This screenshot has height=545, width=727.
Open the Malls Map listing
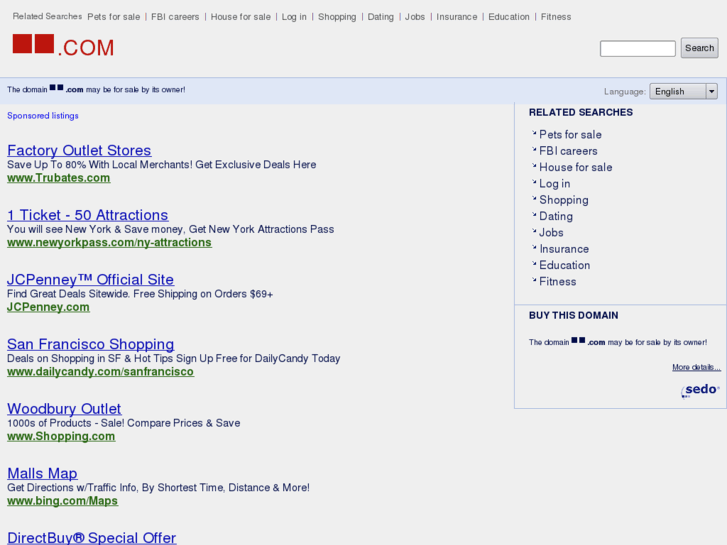[x=42, y=473]
